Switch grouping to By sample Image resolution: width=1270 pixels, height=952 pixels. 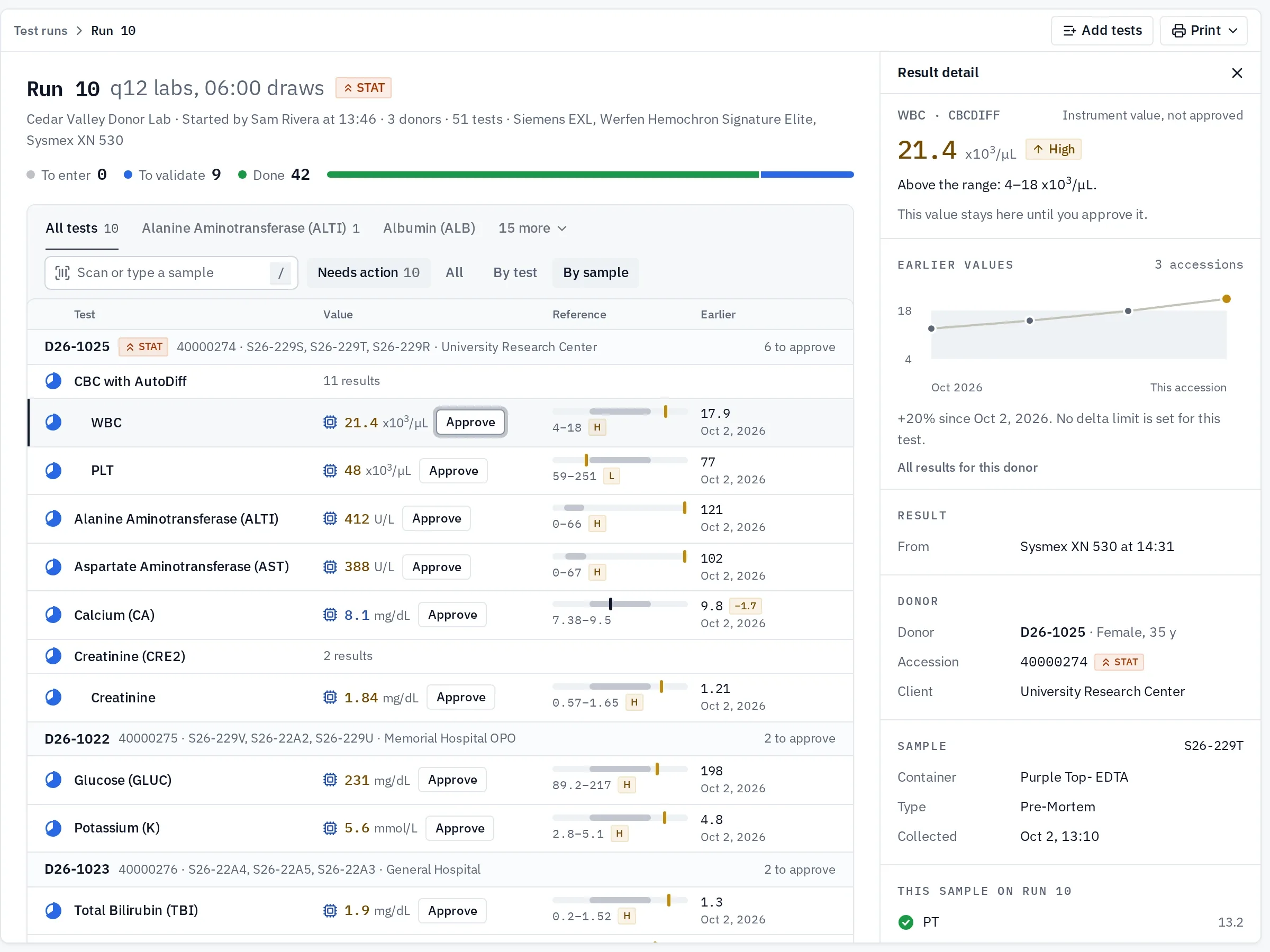595,272
